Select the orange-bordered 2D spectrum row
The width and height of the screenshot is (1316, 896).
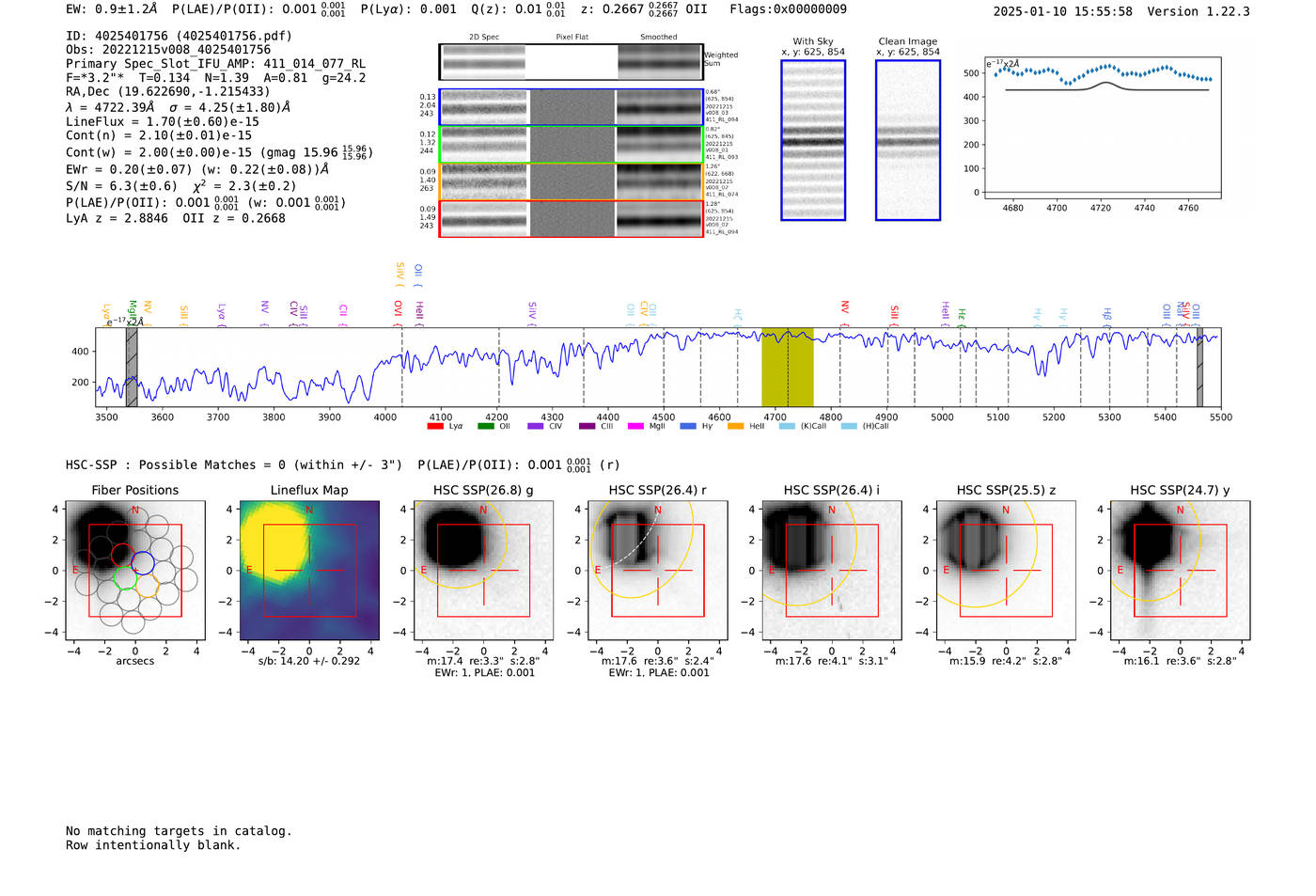pyautogui.click(x=571, y=181)
